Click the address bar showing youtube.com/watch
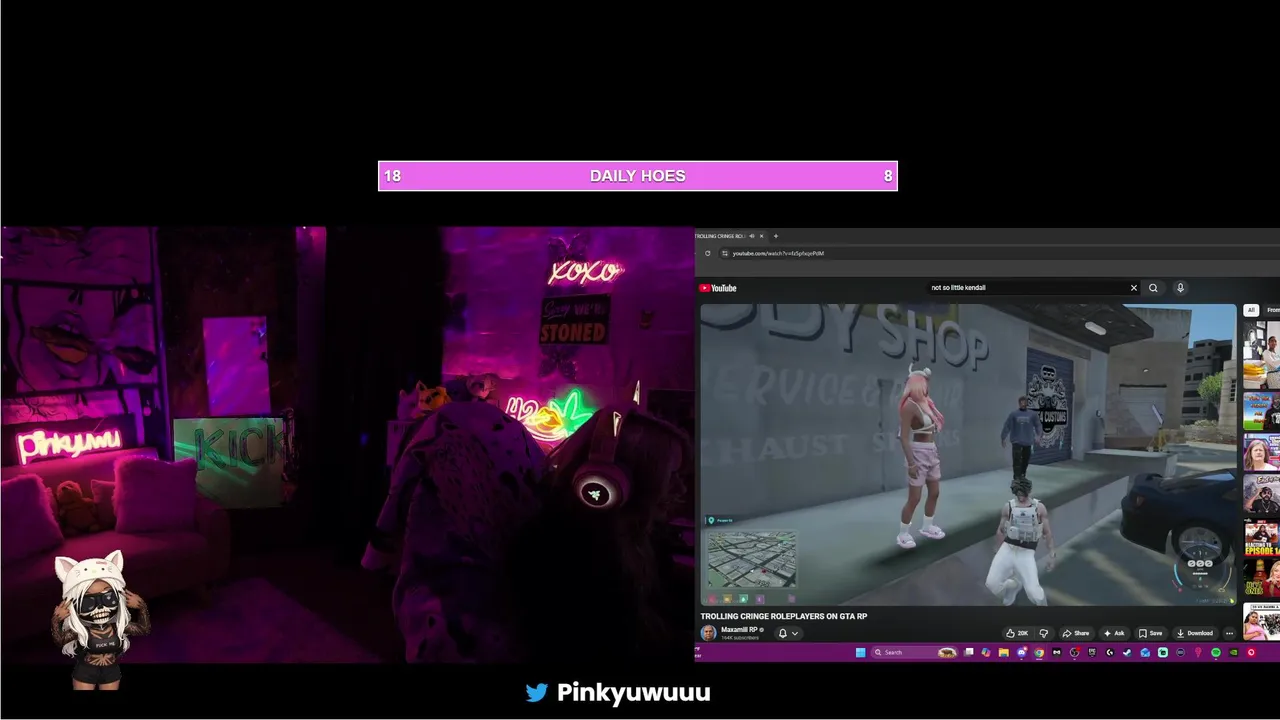The image size is (1280, 720). coord(1000,253)
